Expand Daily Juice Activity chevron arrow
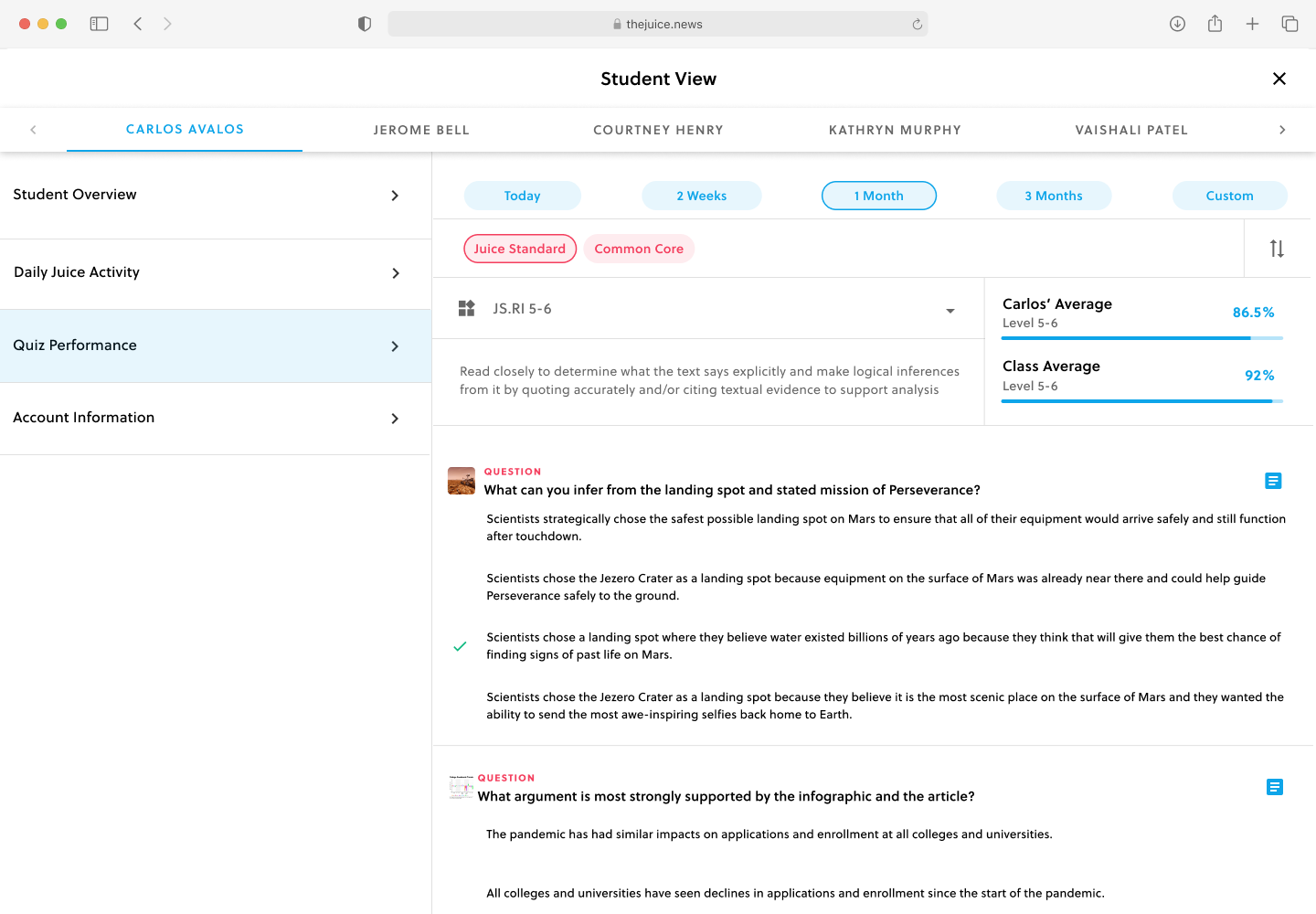 (x=395, y=273)
